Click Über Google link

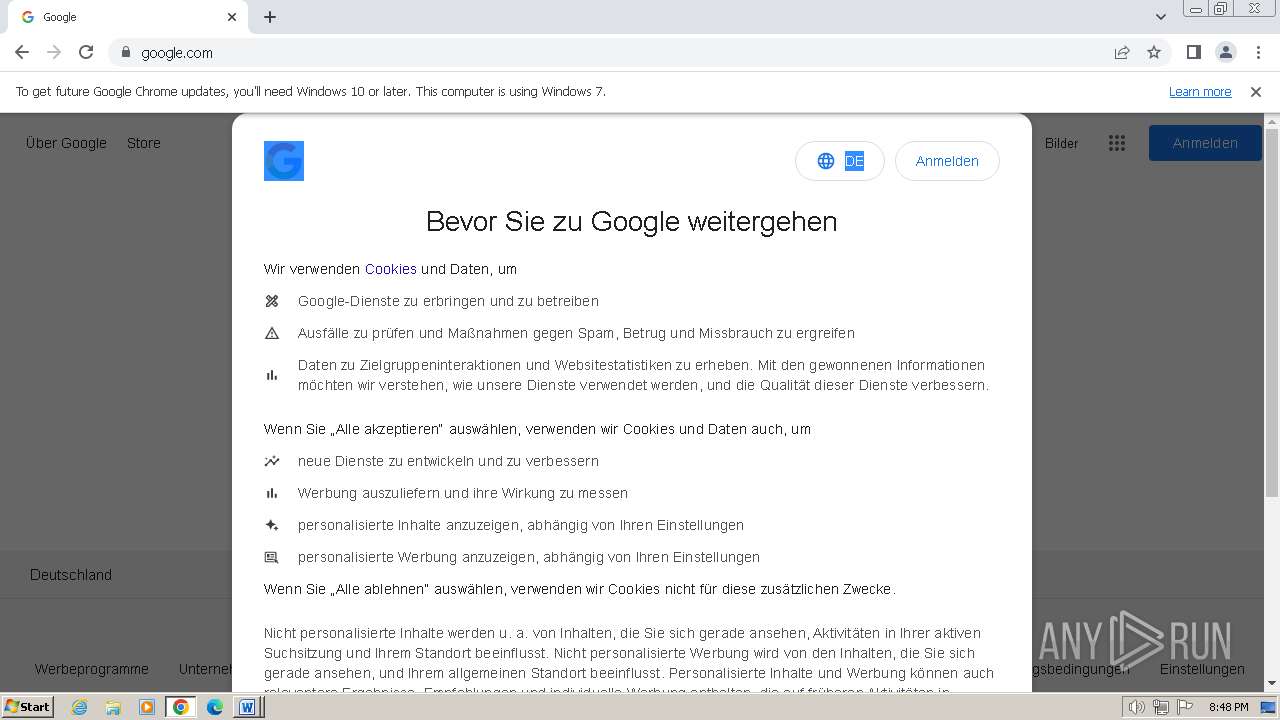pyautogui.click(x=66, y=143)
